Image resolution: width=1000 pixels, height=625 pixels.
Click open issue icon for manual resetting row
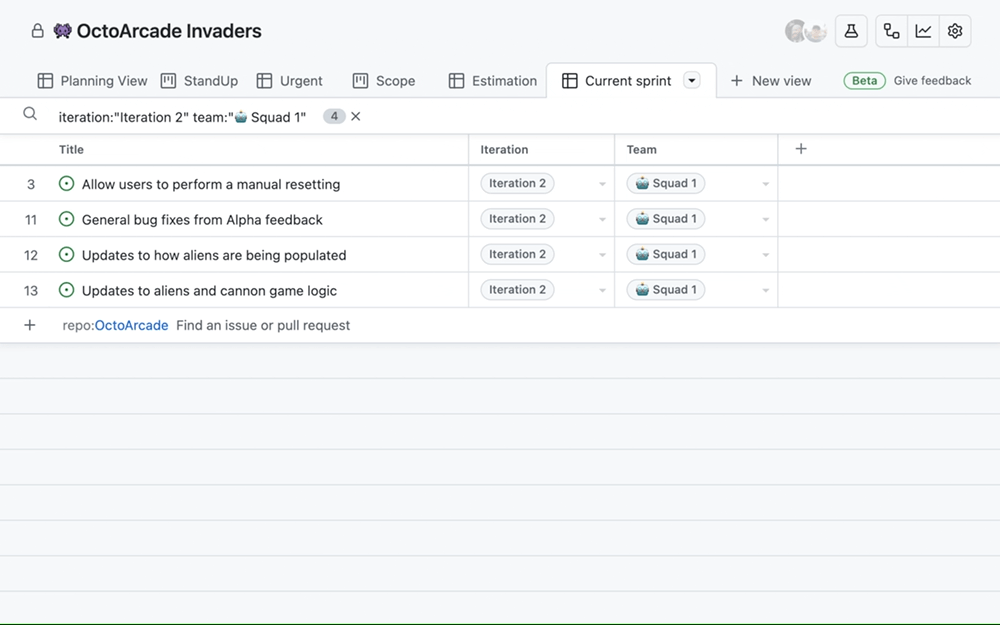click(x=66, y=184)
